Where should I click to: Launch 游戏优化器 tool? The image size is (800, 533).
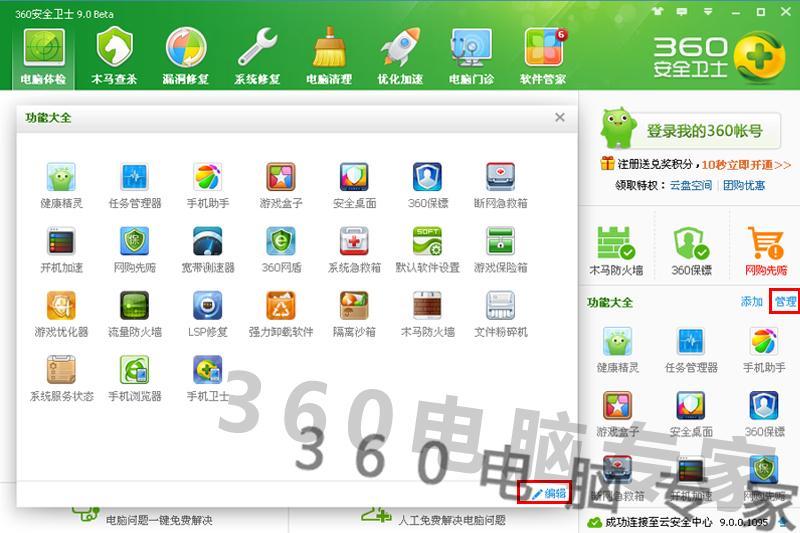(x=61, y=314)
